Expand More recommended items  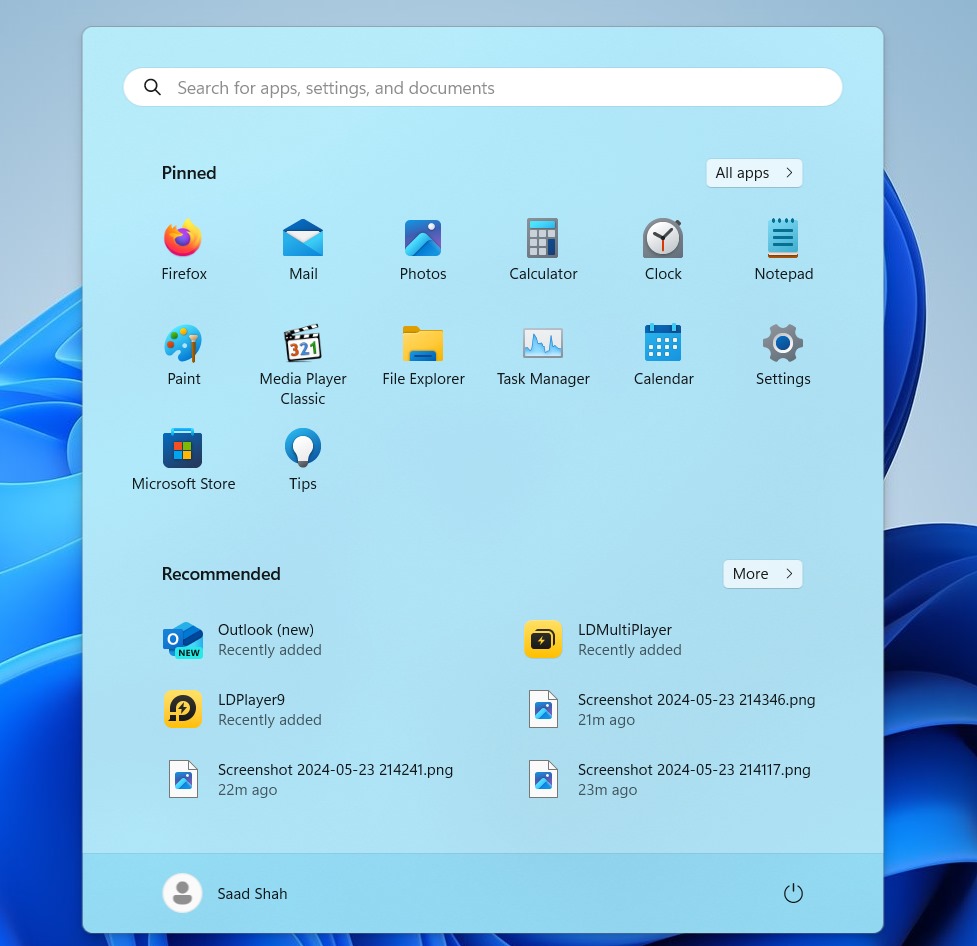tap(763, 573)
